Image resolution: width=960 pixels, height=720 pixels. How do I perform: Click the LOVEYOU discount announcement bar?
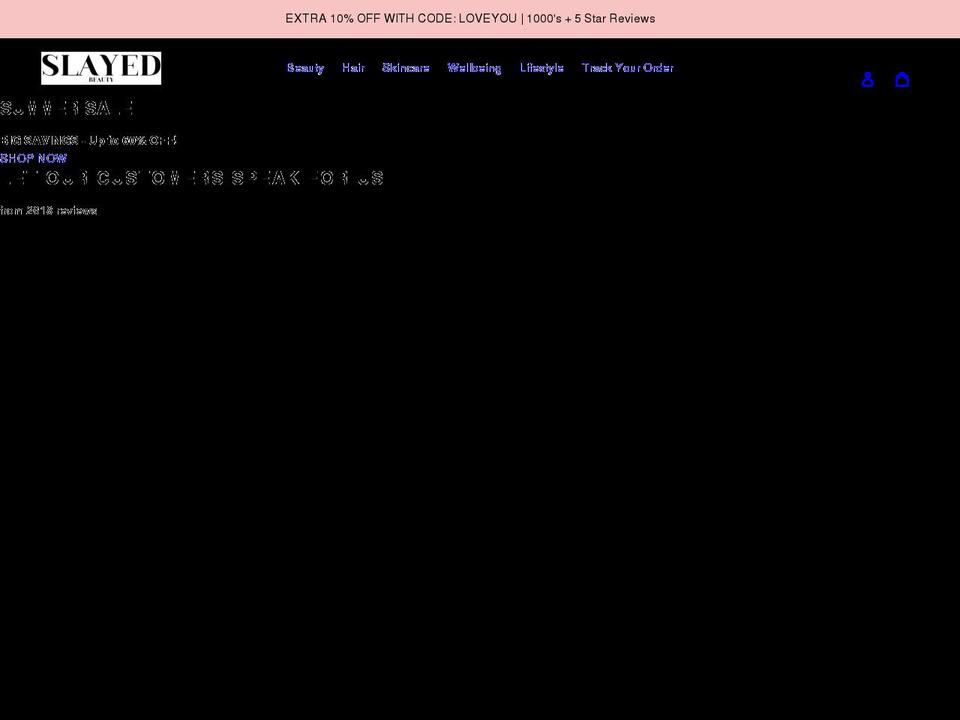[470, 18]
